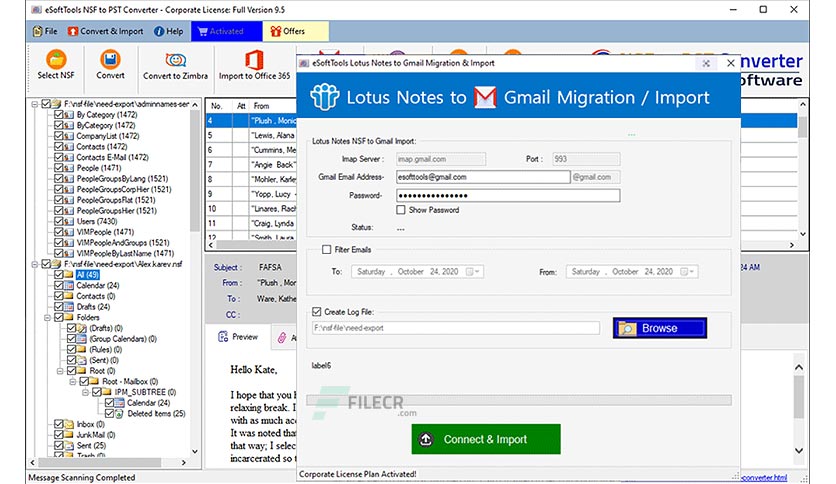The width and height of the screenshot is (836, 484).
Task: Click the Port 993 field
Action: tap(586, 159)
